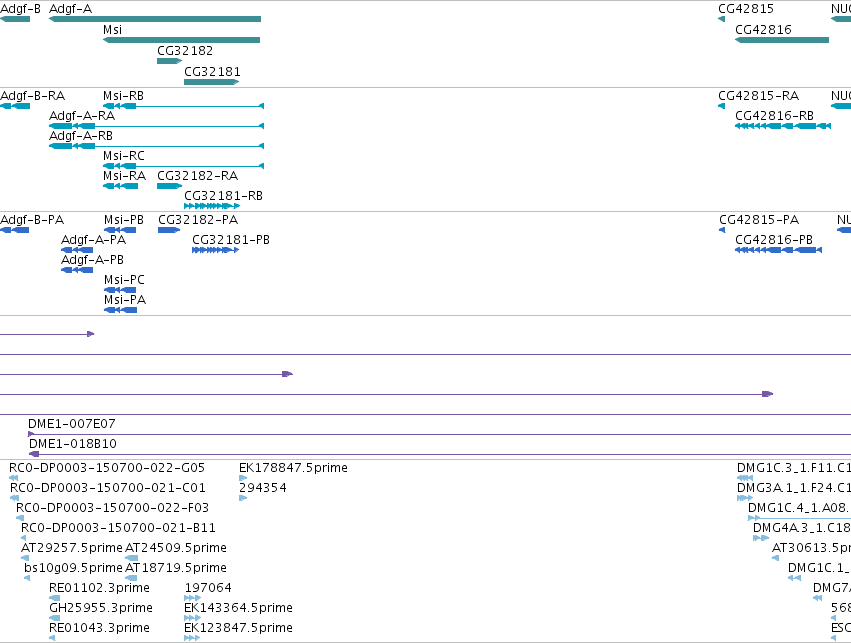
Task: Select the RE01043.3prime EST label
Action: pos(99,628)
